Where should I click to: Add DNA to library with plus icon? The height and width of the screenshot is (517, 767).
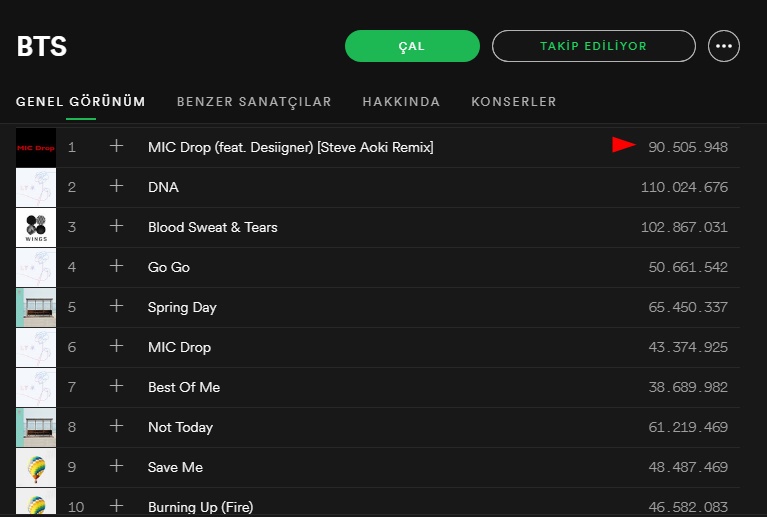116,186
